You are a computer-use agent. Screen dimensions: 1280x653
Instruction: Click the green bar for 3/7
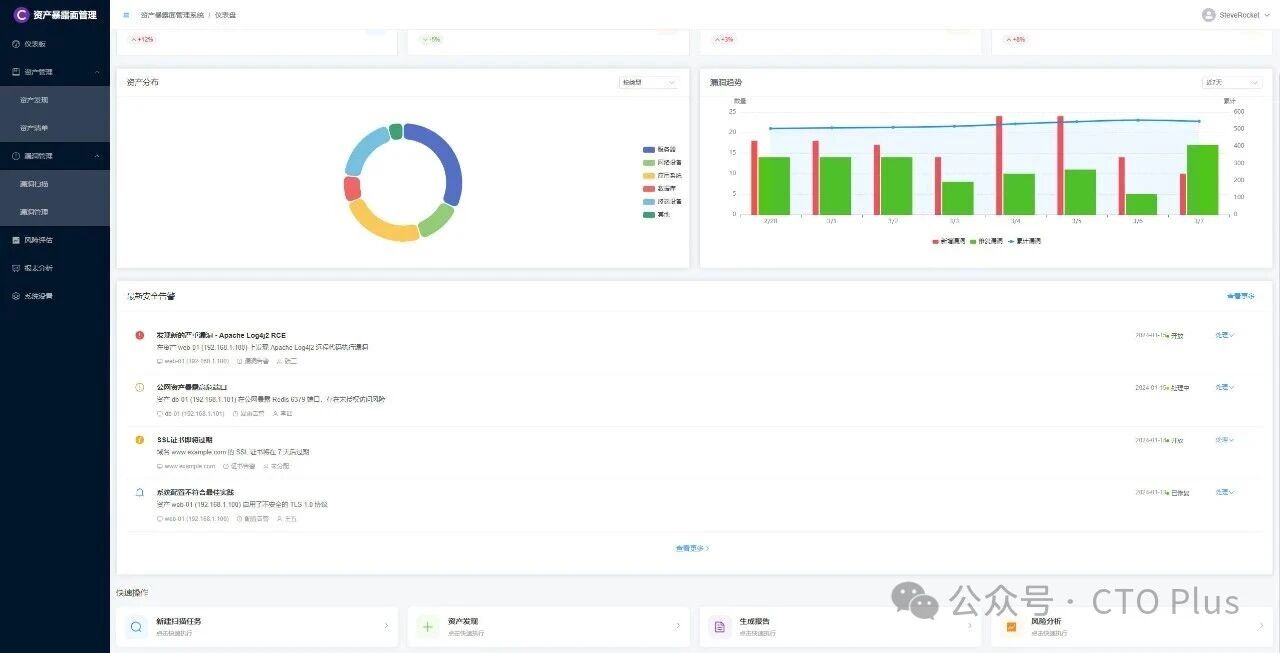(1202, 179)
